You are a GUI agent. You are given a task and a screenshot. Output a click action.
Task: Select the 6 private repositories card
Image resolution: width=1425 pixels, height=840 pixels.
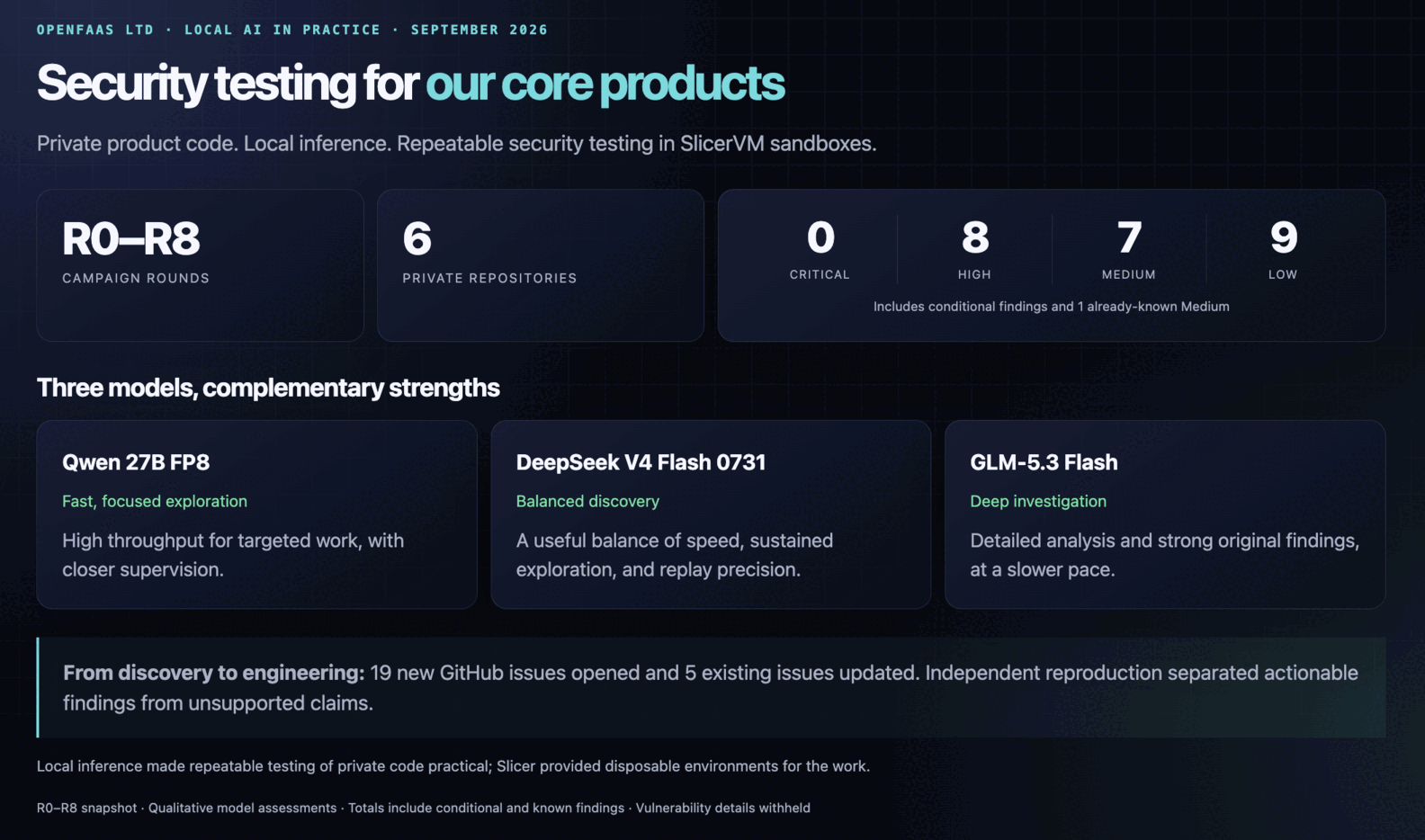pyautogui.click(x=540, y=265)
